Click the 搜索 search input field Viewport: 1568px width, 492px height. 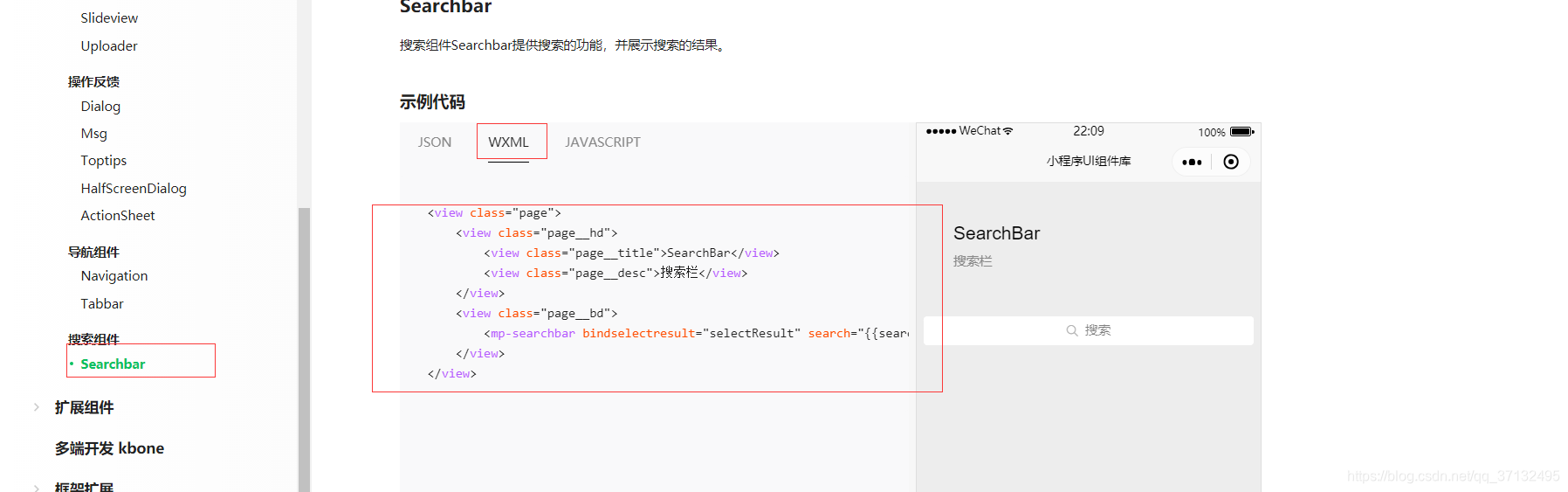(x=1089, y=330)
